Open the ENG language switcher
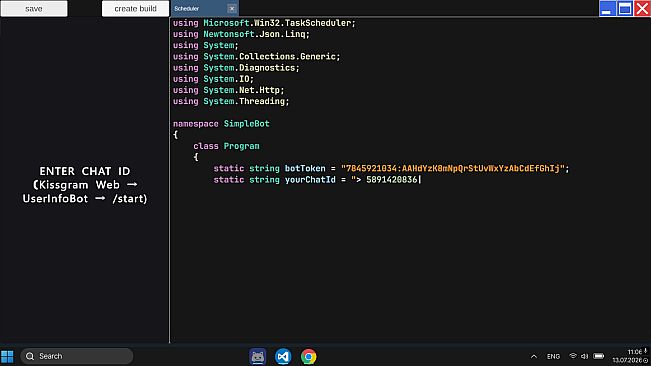The width and height of the screenshot is (651, 366). pos(553,356)
